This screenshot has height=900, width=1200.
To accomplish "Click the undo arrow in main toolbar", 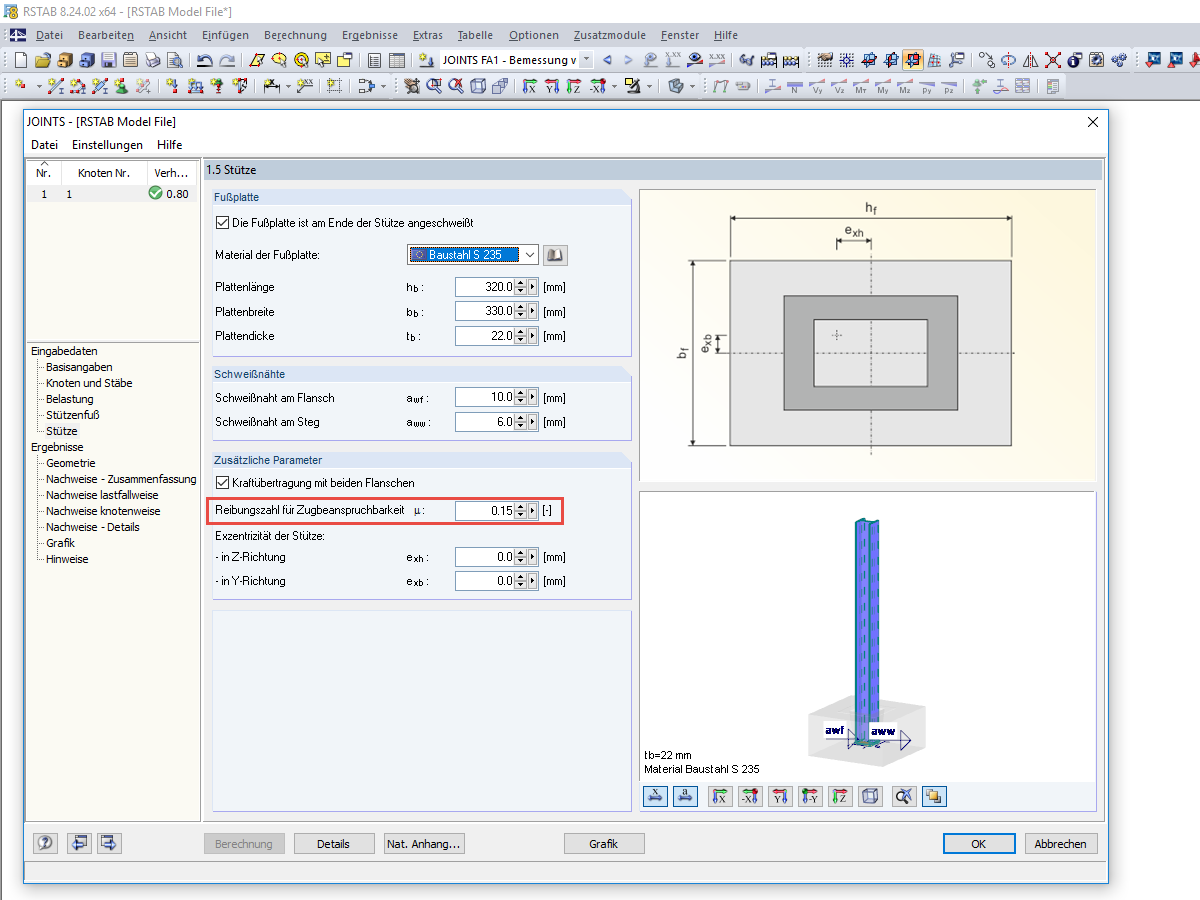I will coord(204,60).
